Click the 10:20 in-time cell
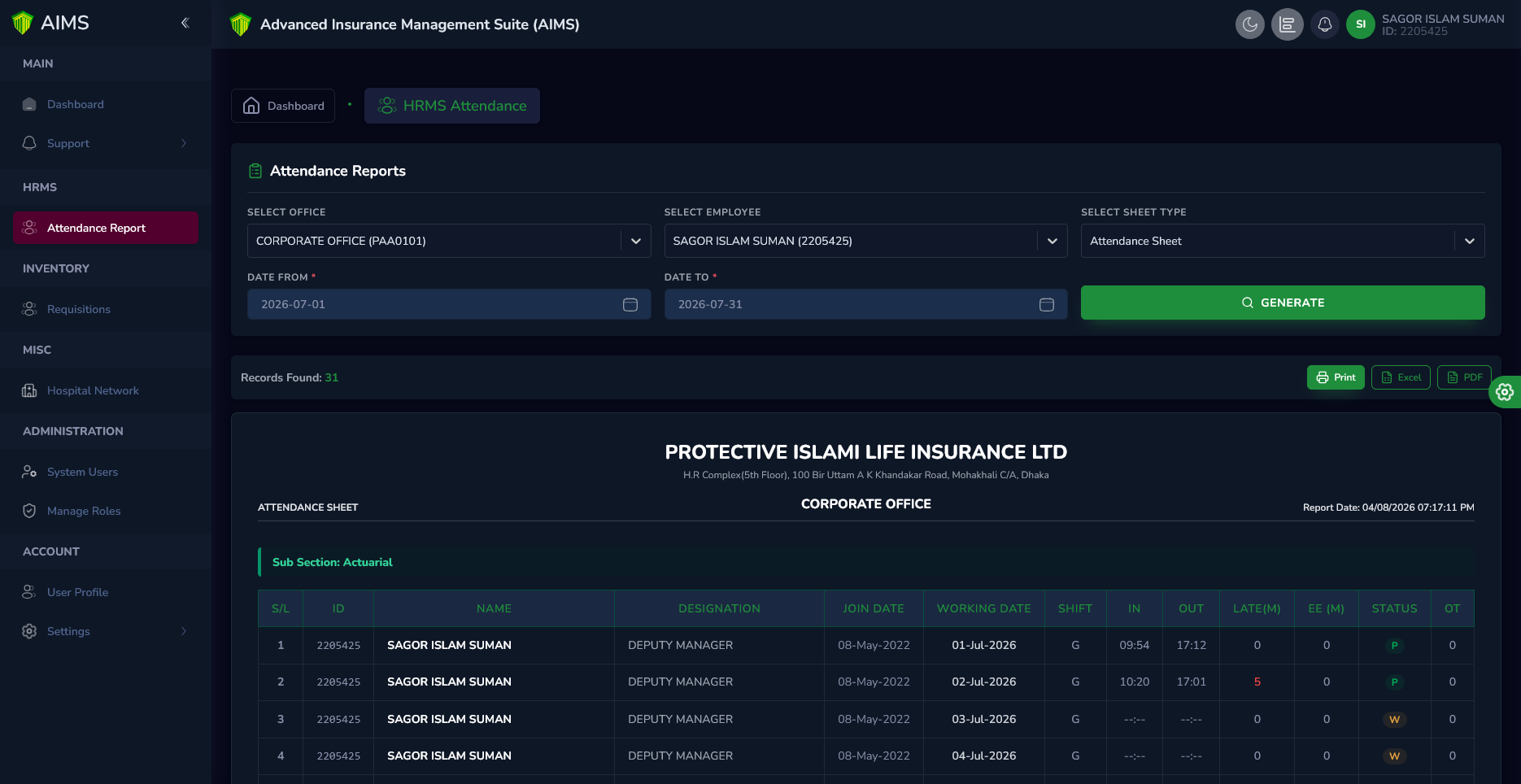This screenshot has width=1521, height=784. pyautogui.click(x=1134, y=682)
